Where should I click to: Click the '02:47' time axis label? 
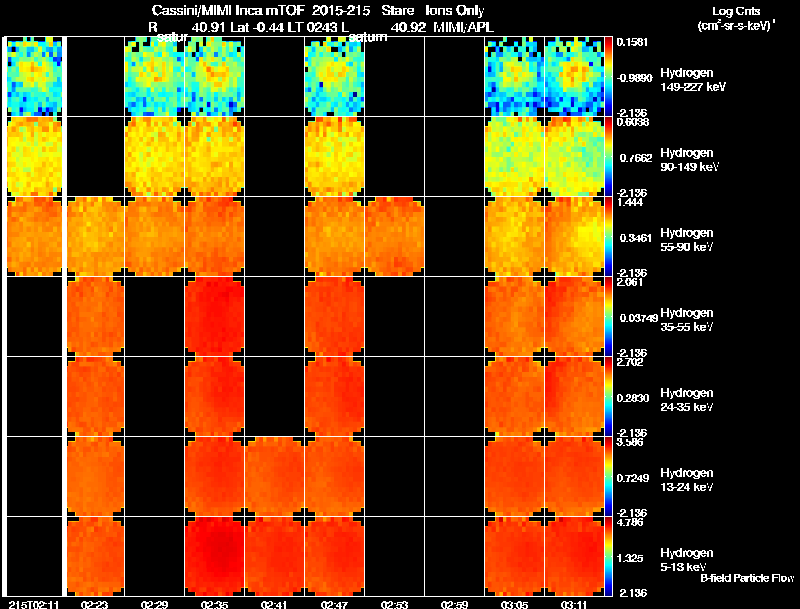[334, 604]
